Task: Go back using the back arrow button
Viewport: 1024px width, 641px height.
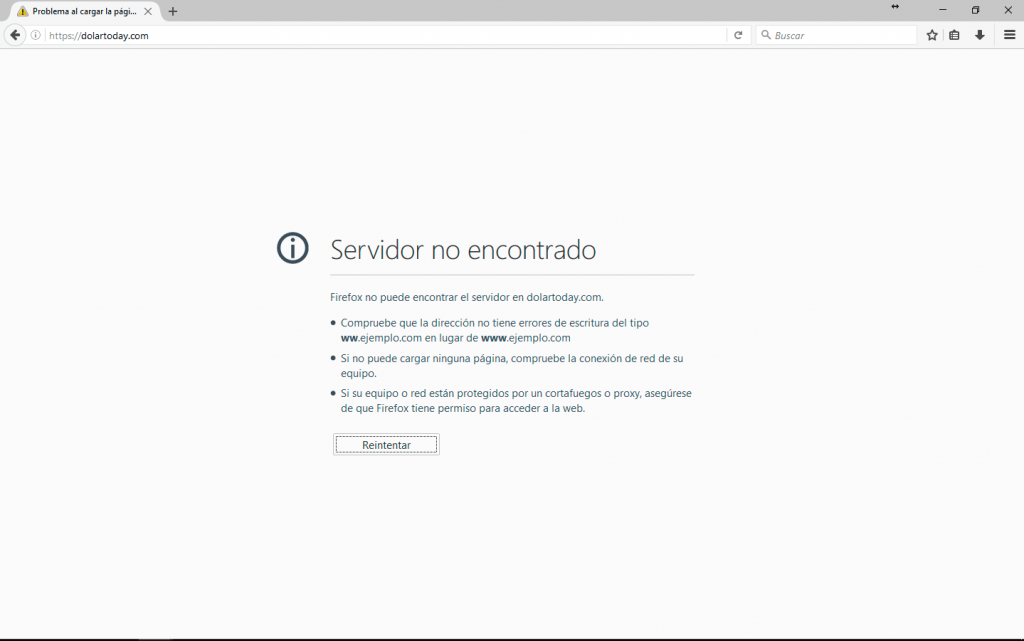Action: click(x=15, y=35)
